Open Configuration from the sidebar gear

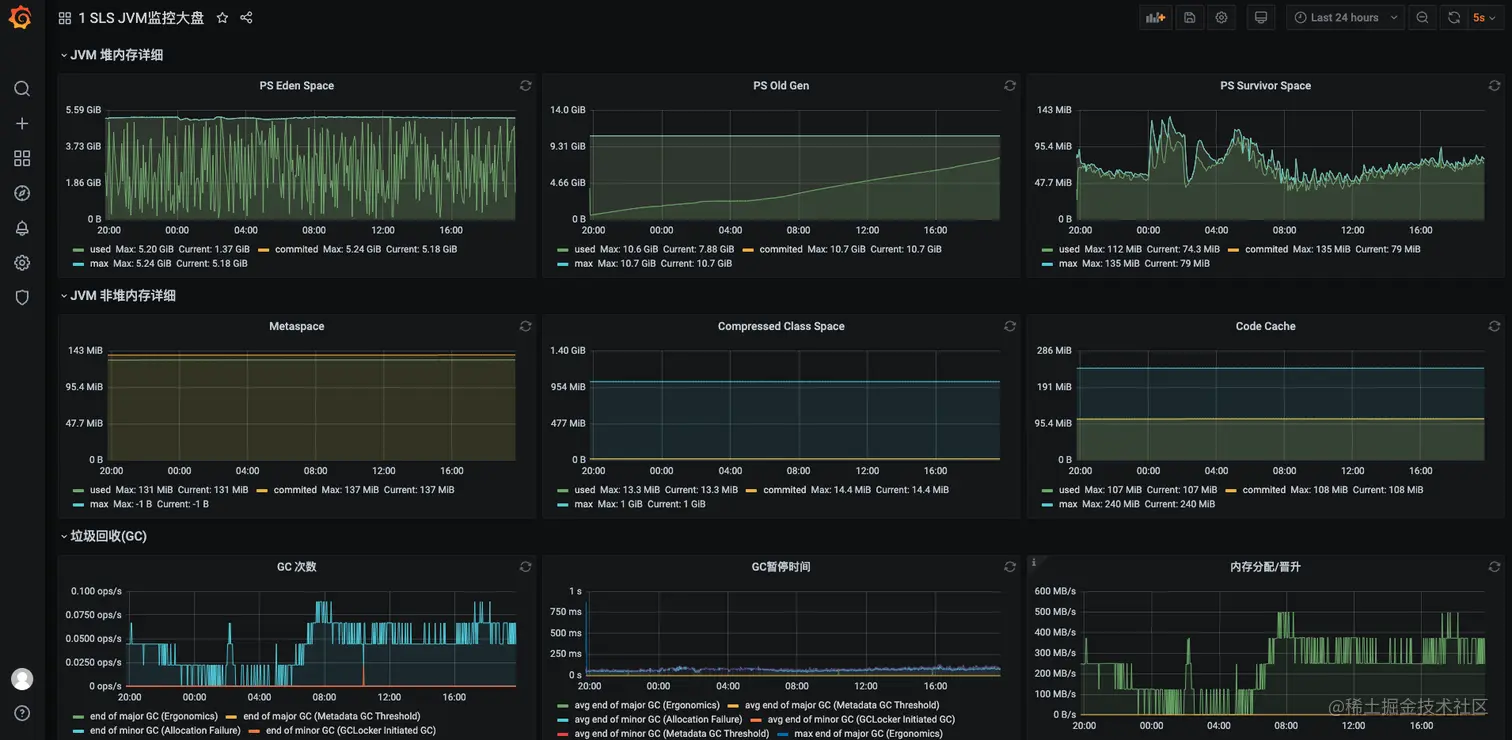[x=22, y=263]
